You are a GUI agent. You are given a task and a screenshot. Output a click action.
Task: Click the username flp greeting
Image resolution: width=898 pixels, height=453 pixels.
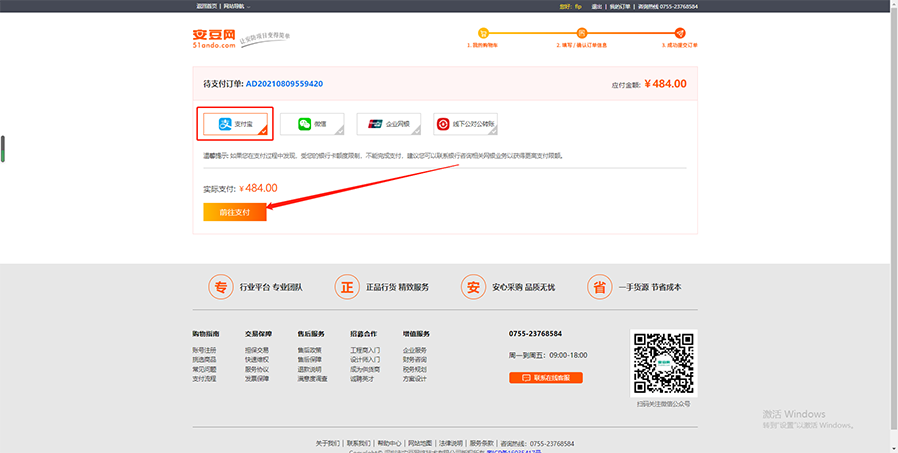(x=570, y=6)
